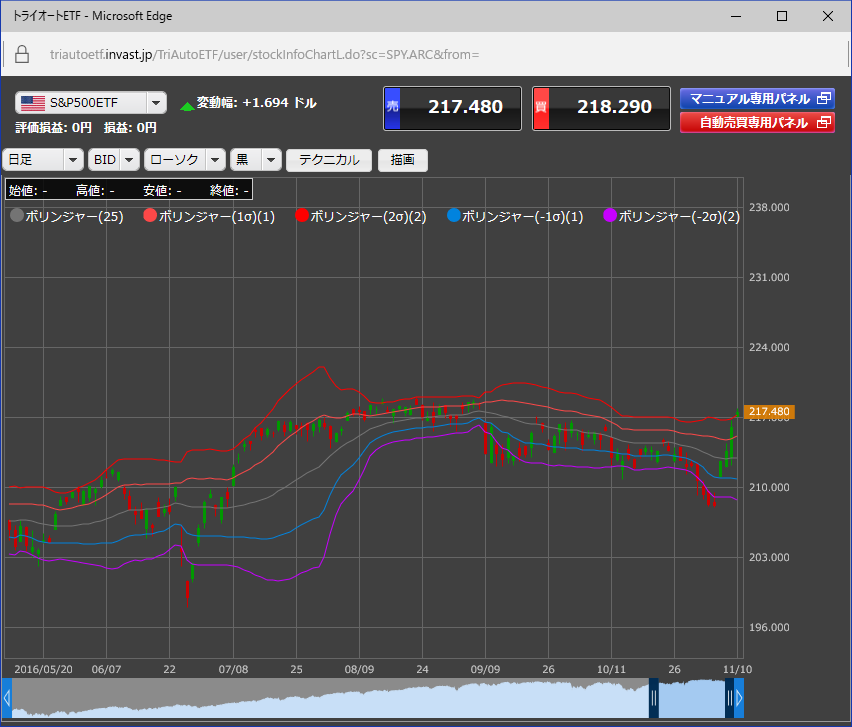Click popup icon on マニュアル専用パネル
The width and height of the screenshot is (852, 727).
click(x=823, y=98)
